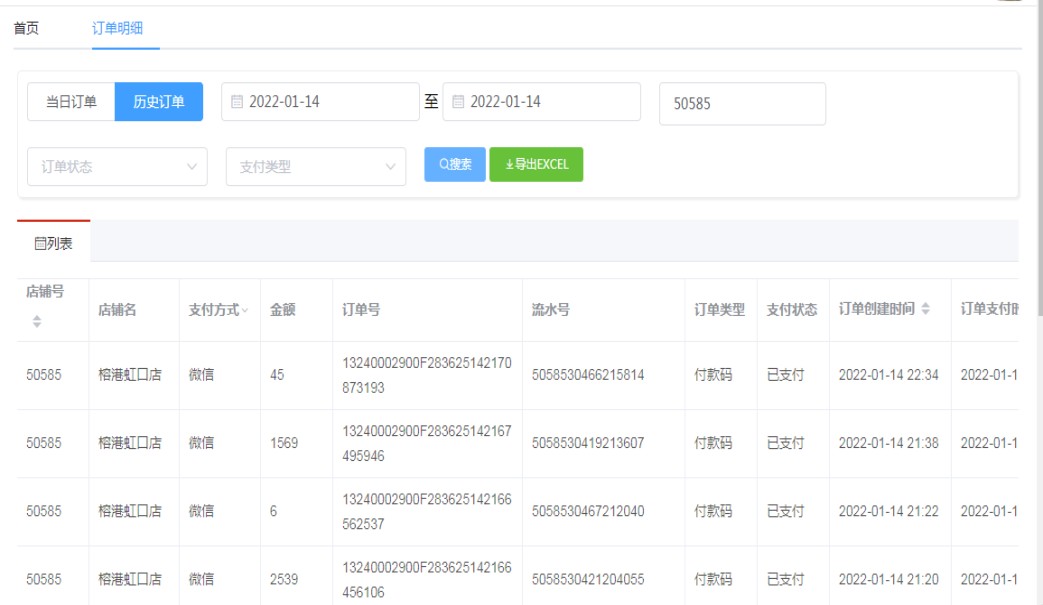Focus the store number field 50585
1043x605 pixels.
pos(742,104)
